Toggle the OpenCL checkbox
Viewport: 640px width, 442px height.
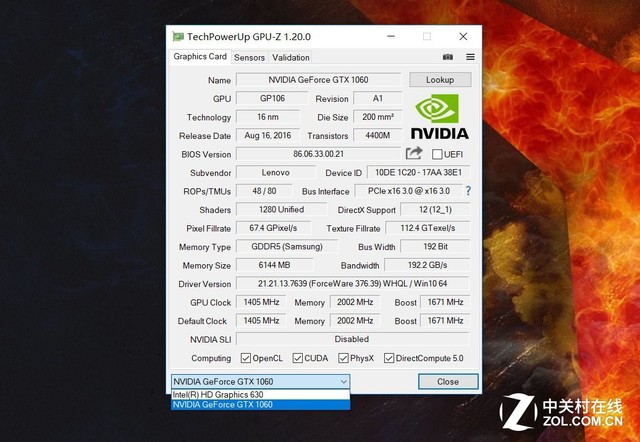click(x=246, y=358)
